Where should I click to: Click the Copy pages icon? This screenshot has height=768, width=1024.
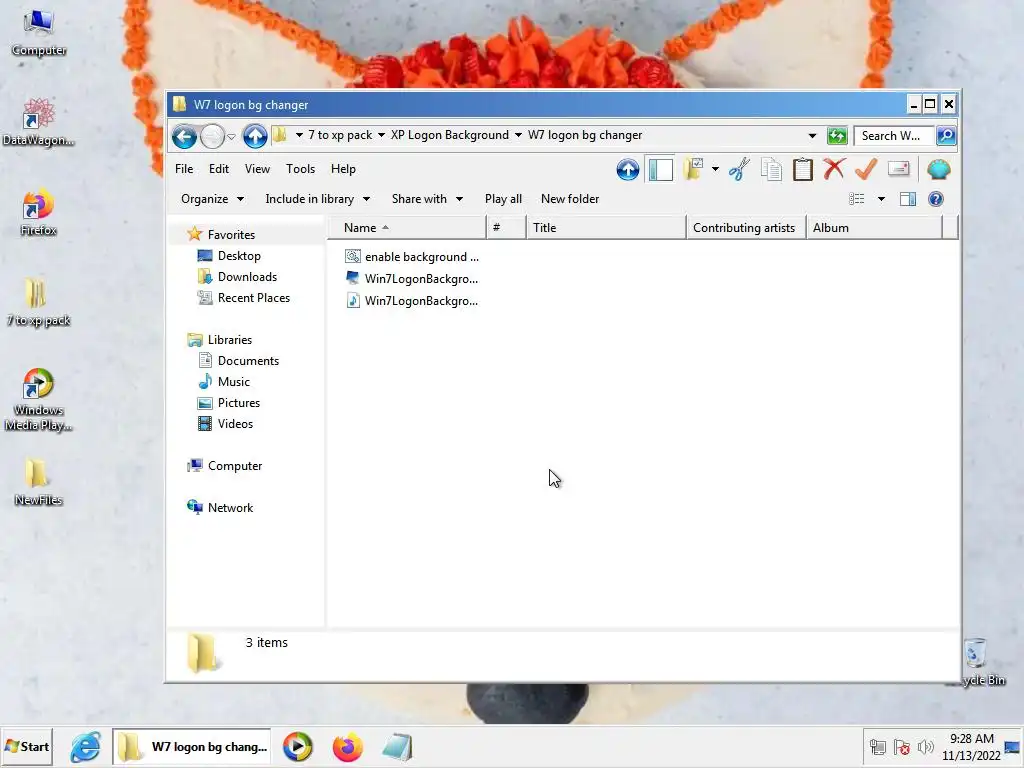[771, 169]
